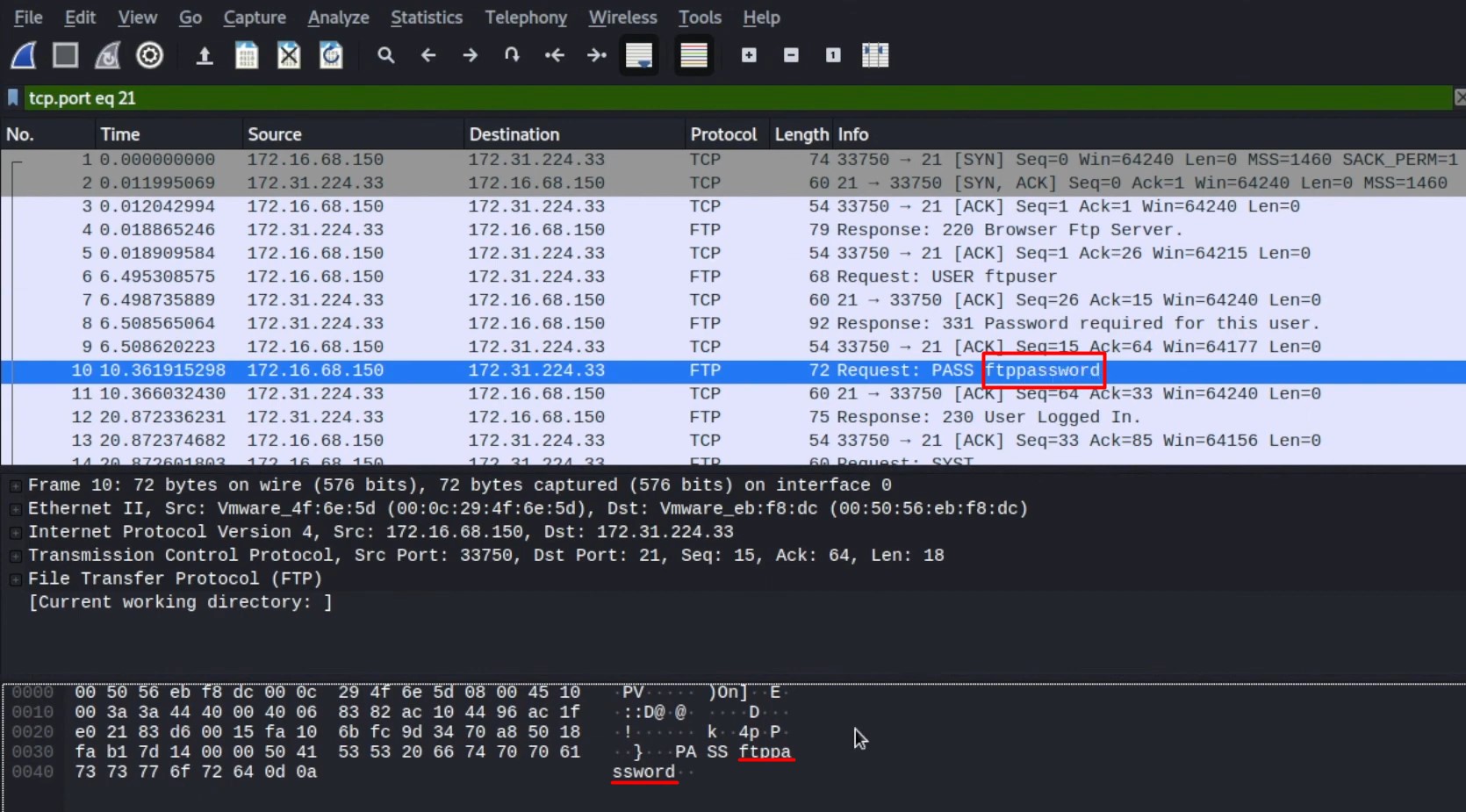This screenshot has width=1466, height=812.
Task: Click hex bytes row at offset 0030
Action: [327, 752]
